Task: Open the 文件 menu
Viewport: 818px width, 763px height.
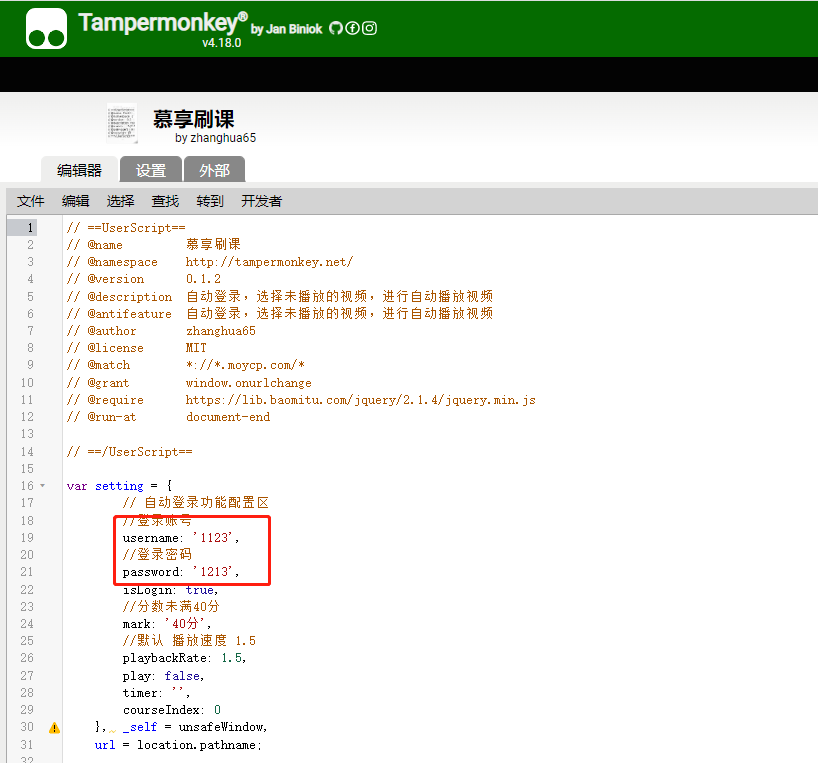Action: click(31, 201)
